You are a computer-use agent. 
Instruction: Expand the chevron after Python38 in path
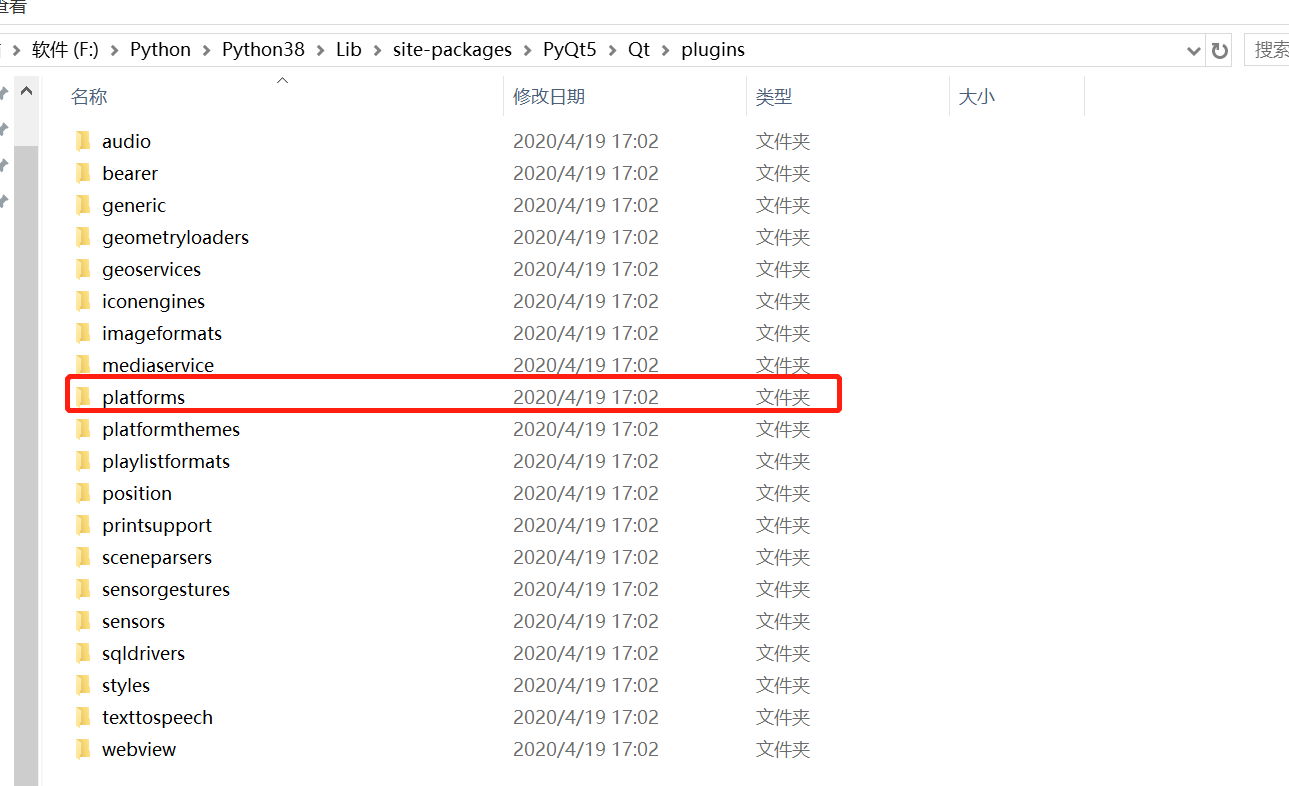[320, 50]
